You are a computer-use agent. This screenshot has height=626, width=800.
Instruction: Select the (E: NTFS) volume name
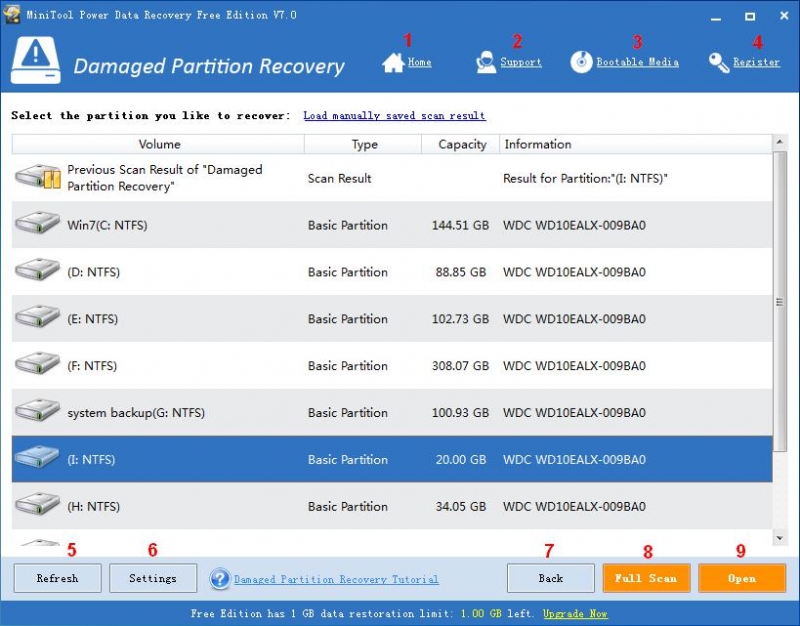[92, 319]
